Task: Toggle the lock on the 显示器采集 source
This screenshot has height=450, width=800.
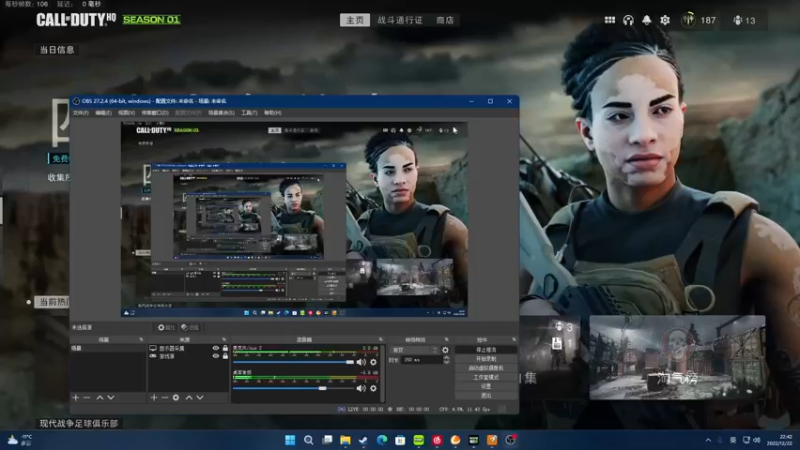Action: [x=225, y=348]
